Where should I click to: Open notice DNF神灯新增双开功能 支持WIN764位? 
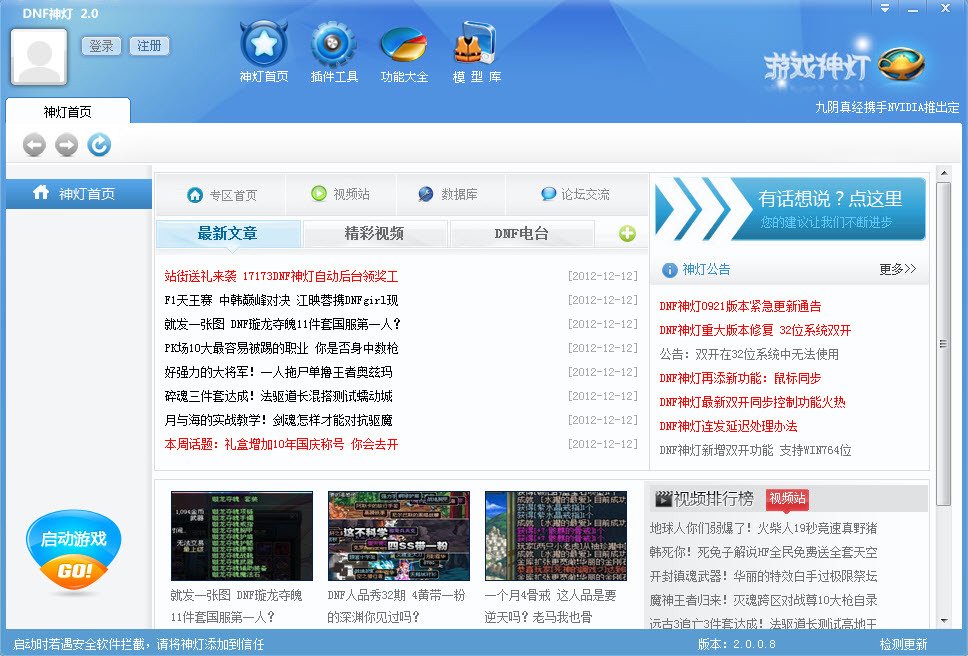tap(755, 450)
